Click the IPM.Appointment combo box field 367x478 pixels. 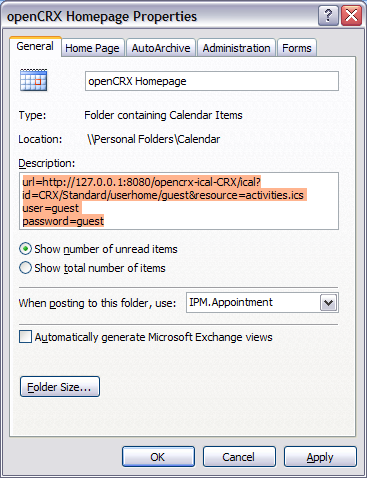[262, 303]
